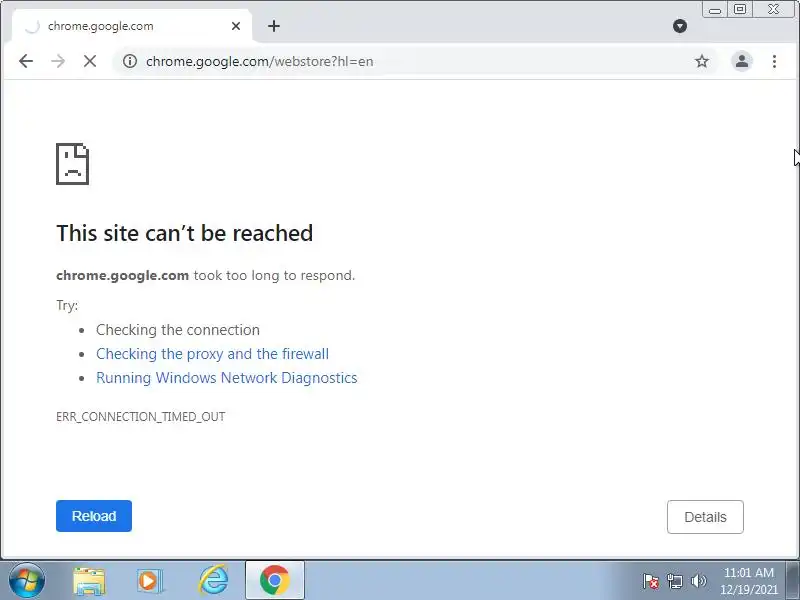Viewport: 800px width, 600px height.
Task: Open the Windows Start menu
Action: [x=26, y=581]
